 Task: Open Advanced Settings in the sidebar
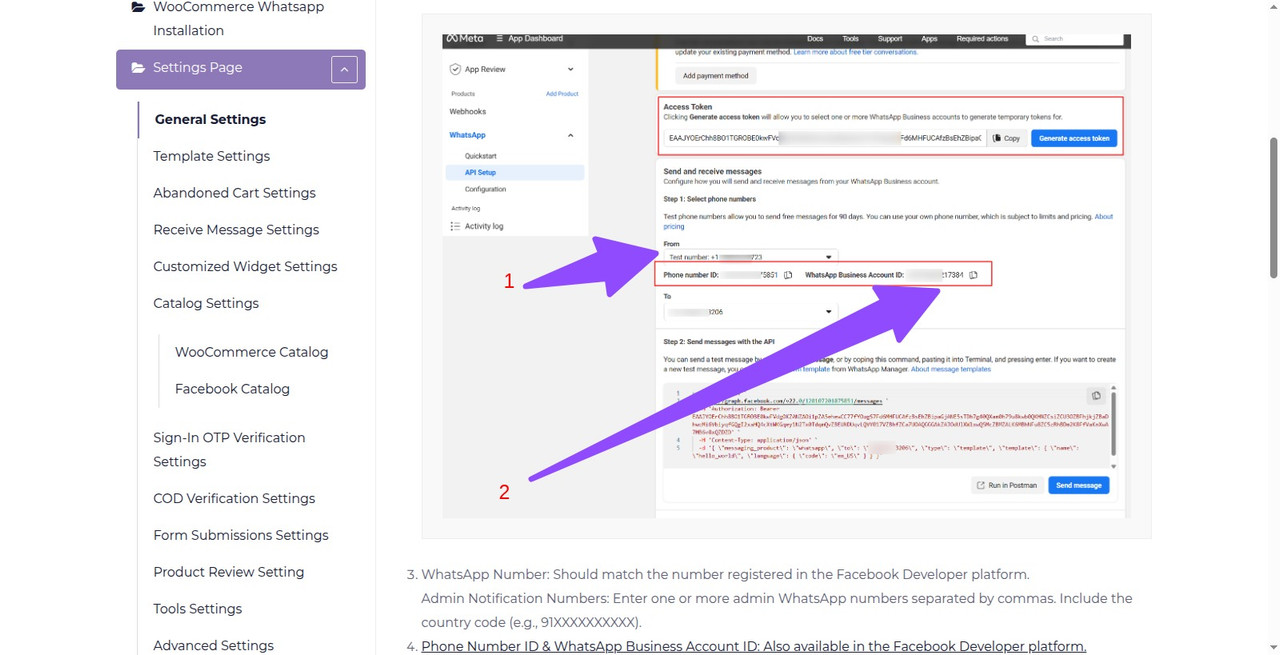coord(213,646)
